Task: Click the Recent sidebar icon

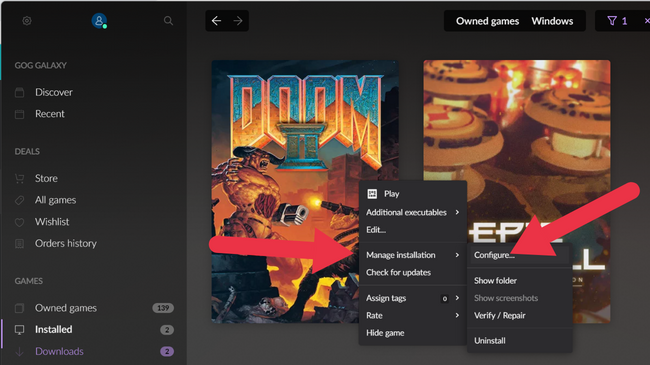Action: coord(19,114)
